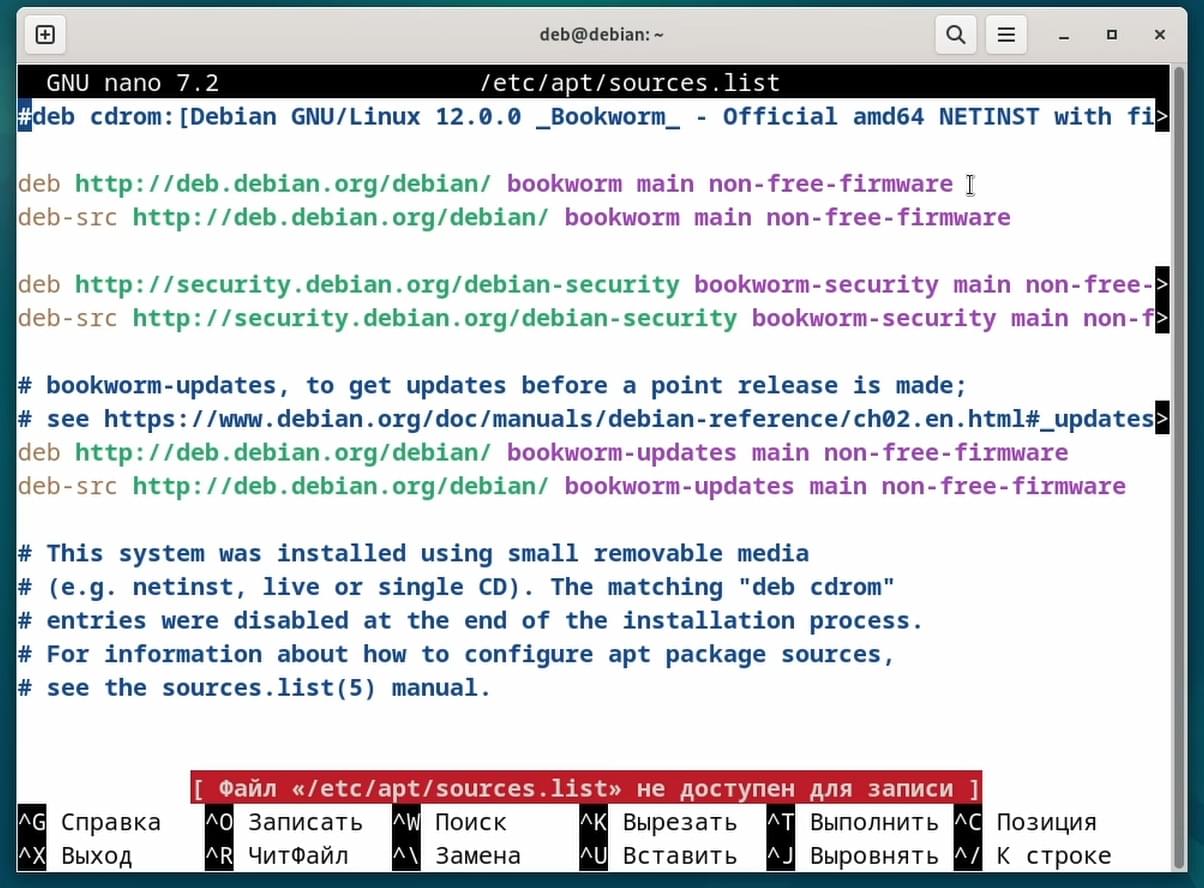This screenshot has width=1204, height=888.
Task: Open the terminal hamburger menu
Action: pyautogui.click(x=1006, y=35)
